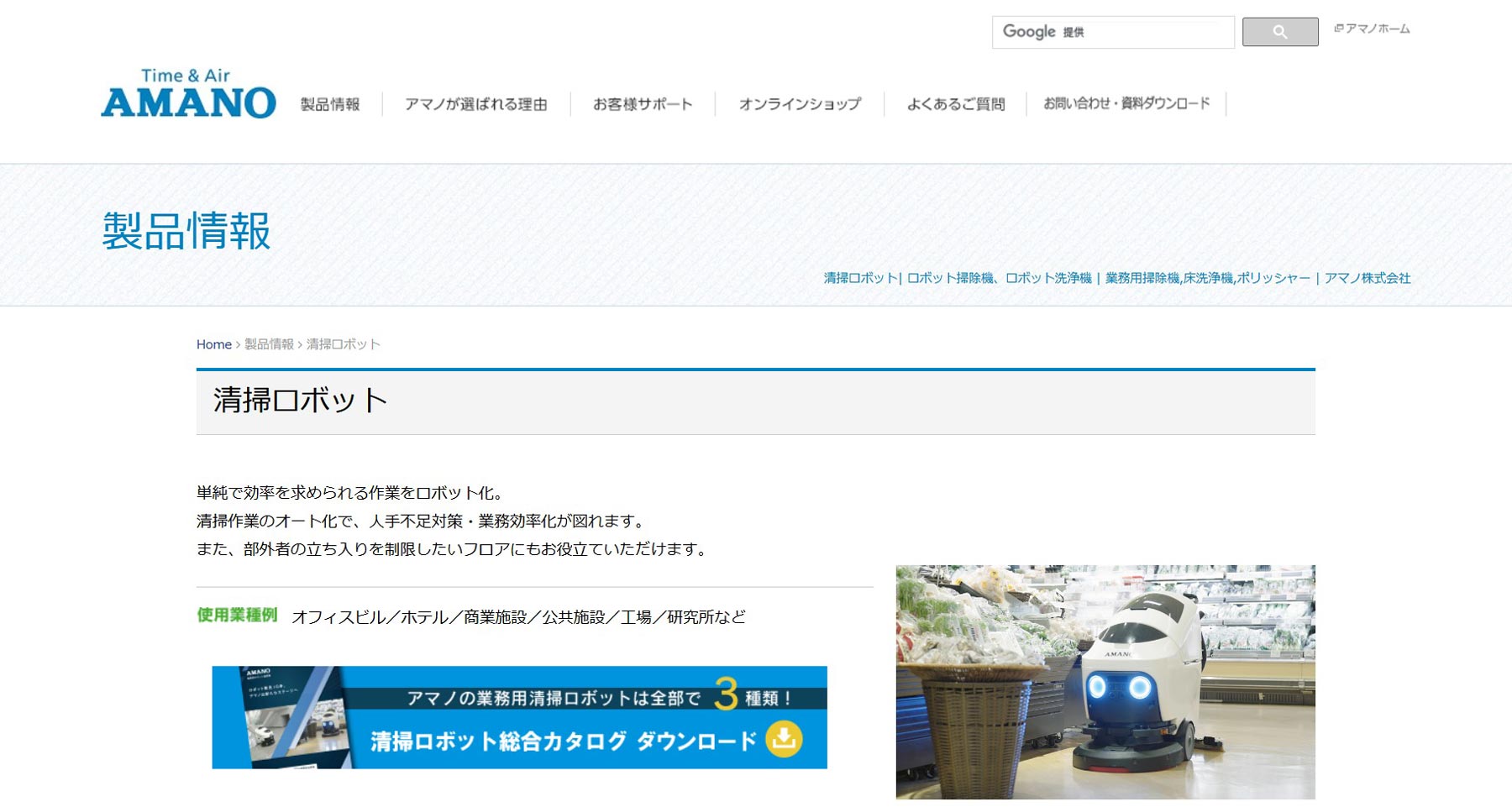This screenshot has height=807, width=1512.
Task: Select お客様サポート in the navigation
Action: (643, 104)
